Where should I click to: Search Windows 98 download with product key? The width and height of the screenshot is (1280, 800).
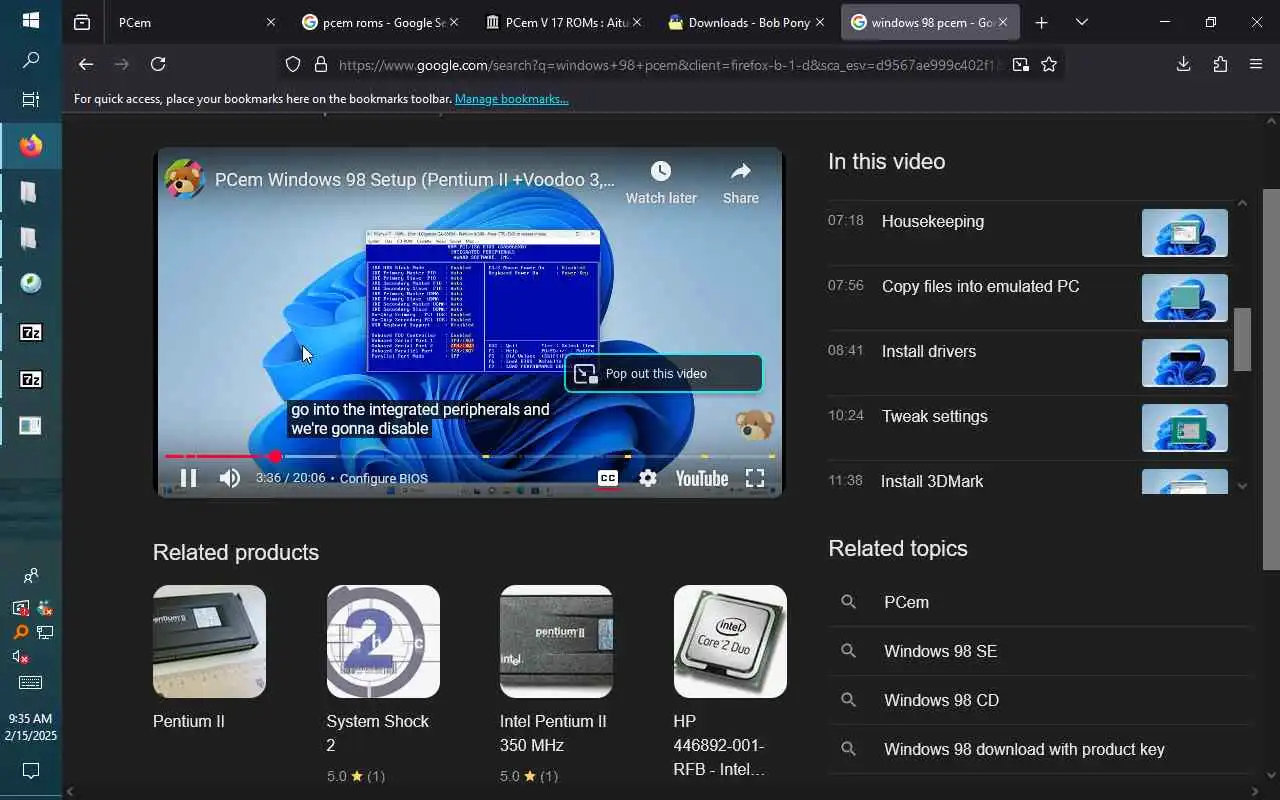pos(1040,749)
